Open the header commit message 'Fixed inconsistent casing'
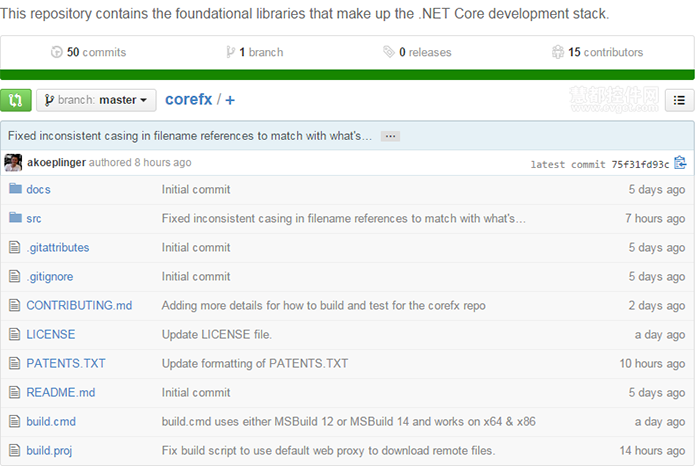Viewport: 700px width, 466px height. point(190,136)
